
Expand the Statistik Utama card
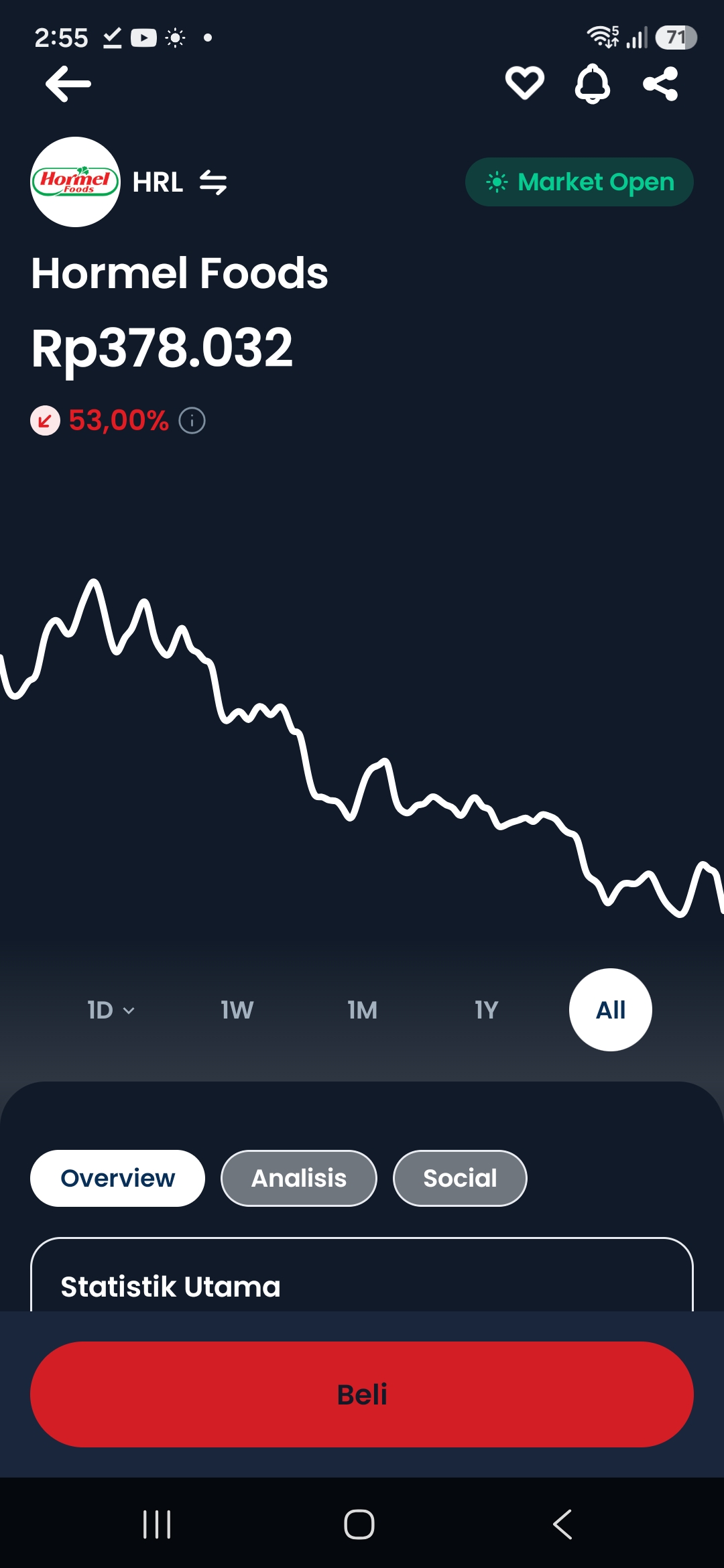pyautogui.click(x=362, y=1275)
